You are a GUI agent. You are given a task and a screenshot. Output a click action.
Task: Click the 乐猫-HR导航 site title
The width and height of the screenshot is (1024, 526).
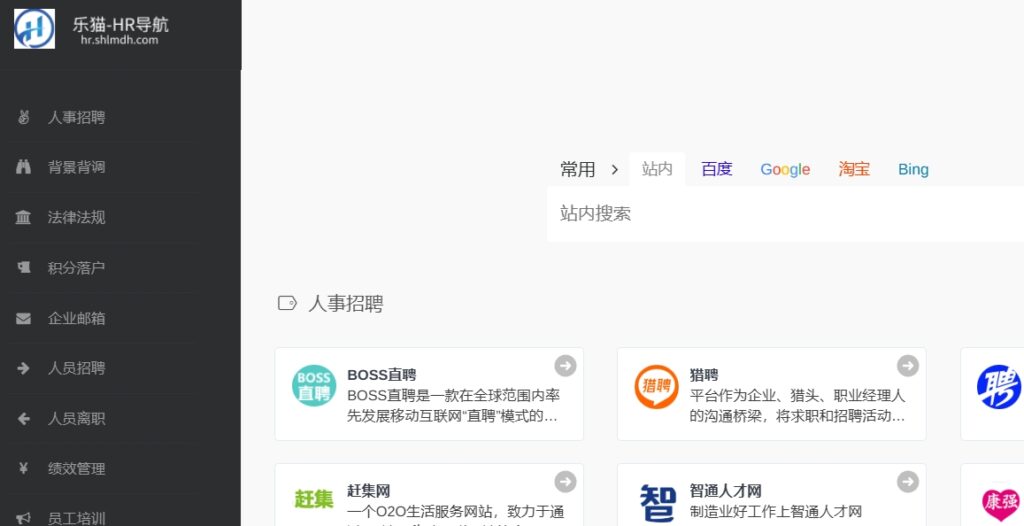(x=120, y=25)
